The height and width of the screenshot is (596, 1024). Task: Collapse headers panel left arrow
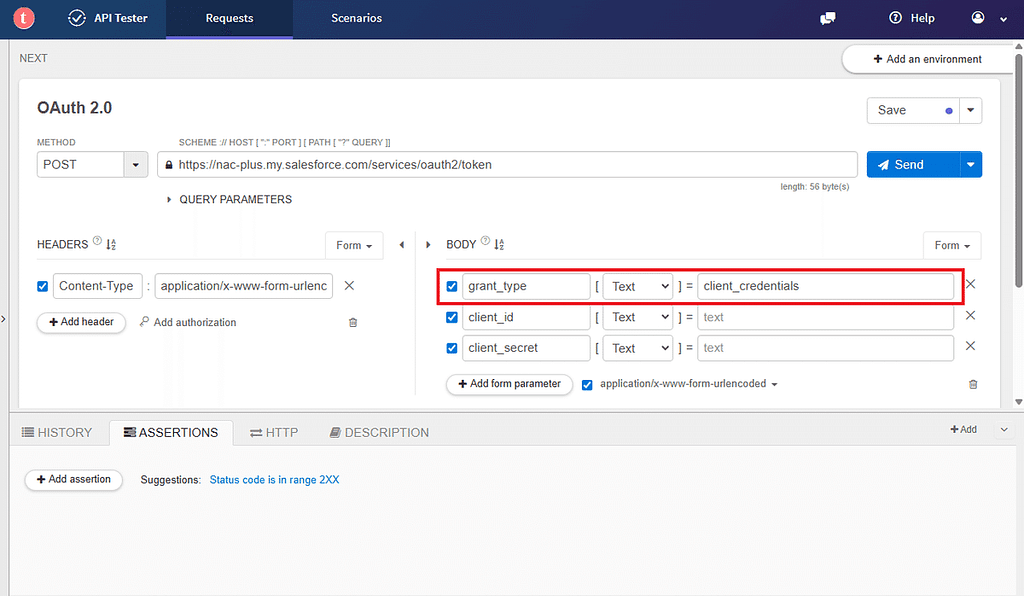pos(402,245)
